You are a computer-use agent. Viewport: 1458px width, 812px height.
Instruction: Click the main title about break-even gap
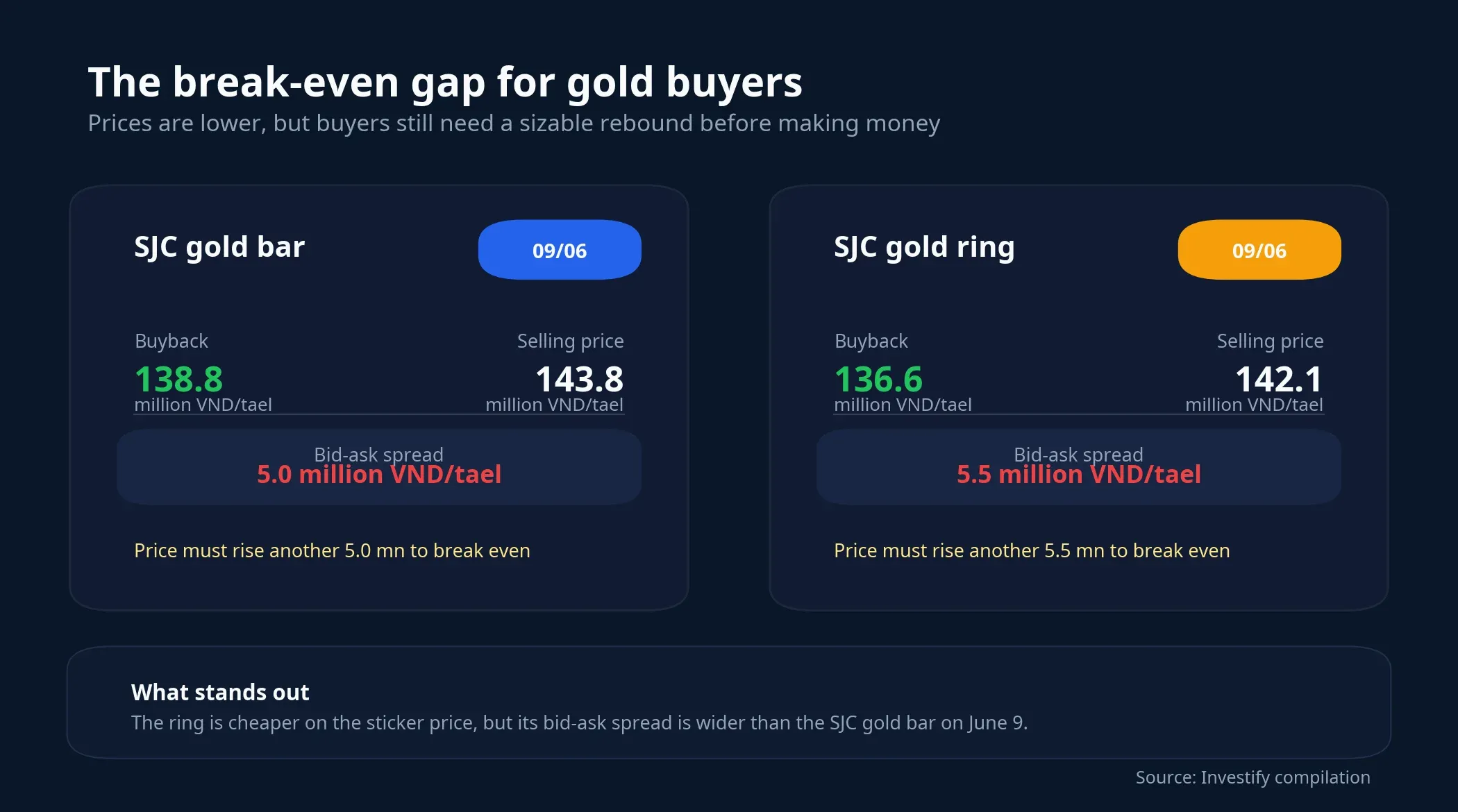[x=445, y=83]
